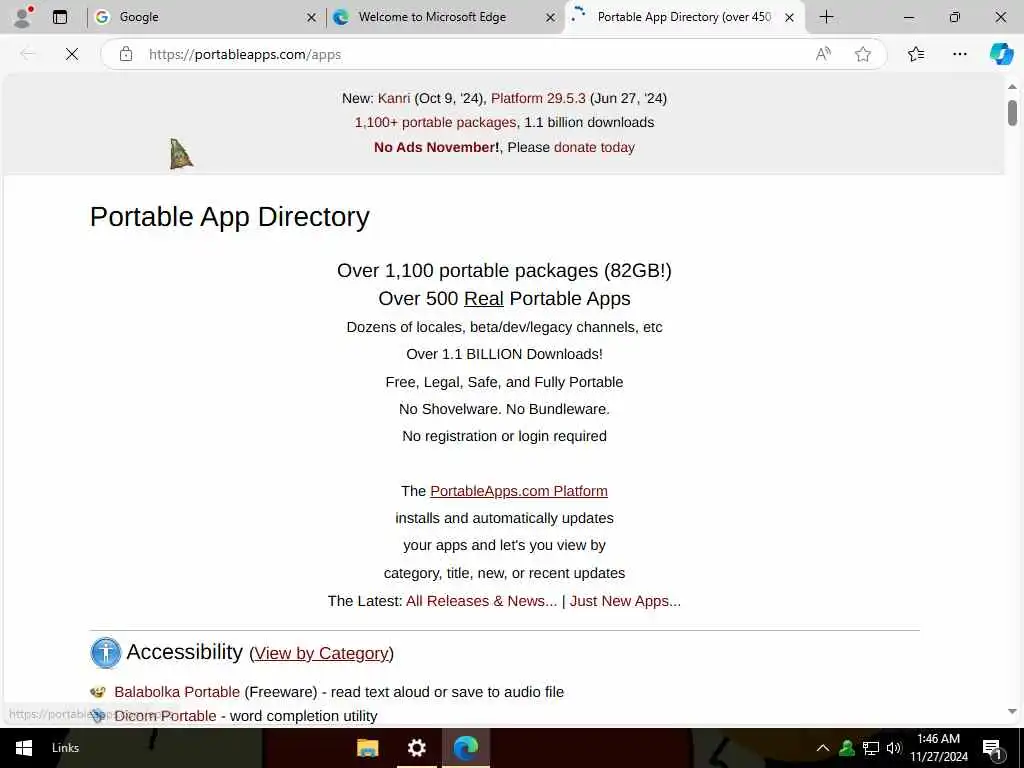Launch the Copilot sidebar icon
Viewport: 1024px width, 768px height.
[x=1001, y=54]
